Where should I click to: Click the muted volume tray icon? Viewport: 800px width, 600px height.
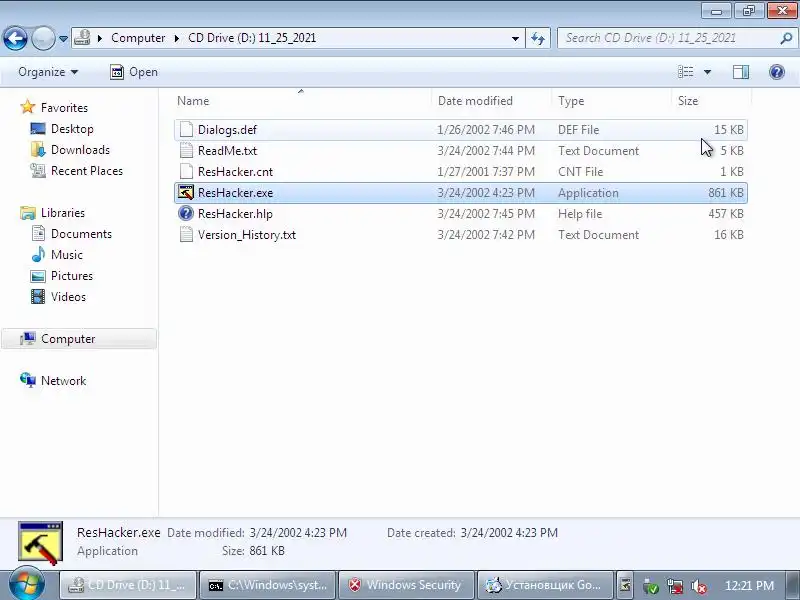[698, 586]
